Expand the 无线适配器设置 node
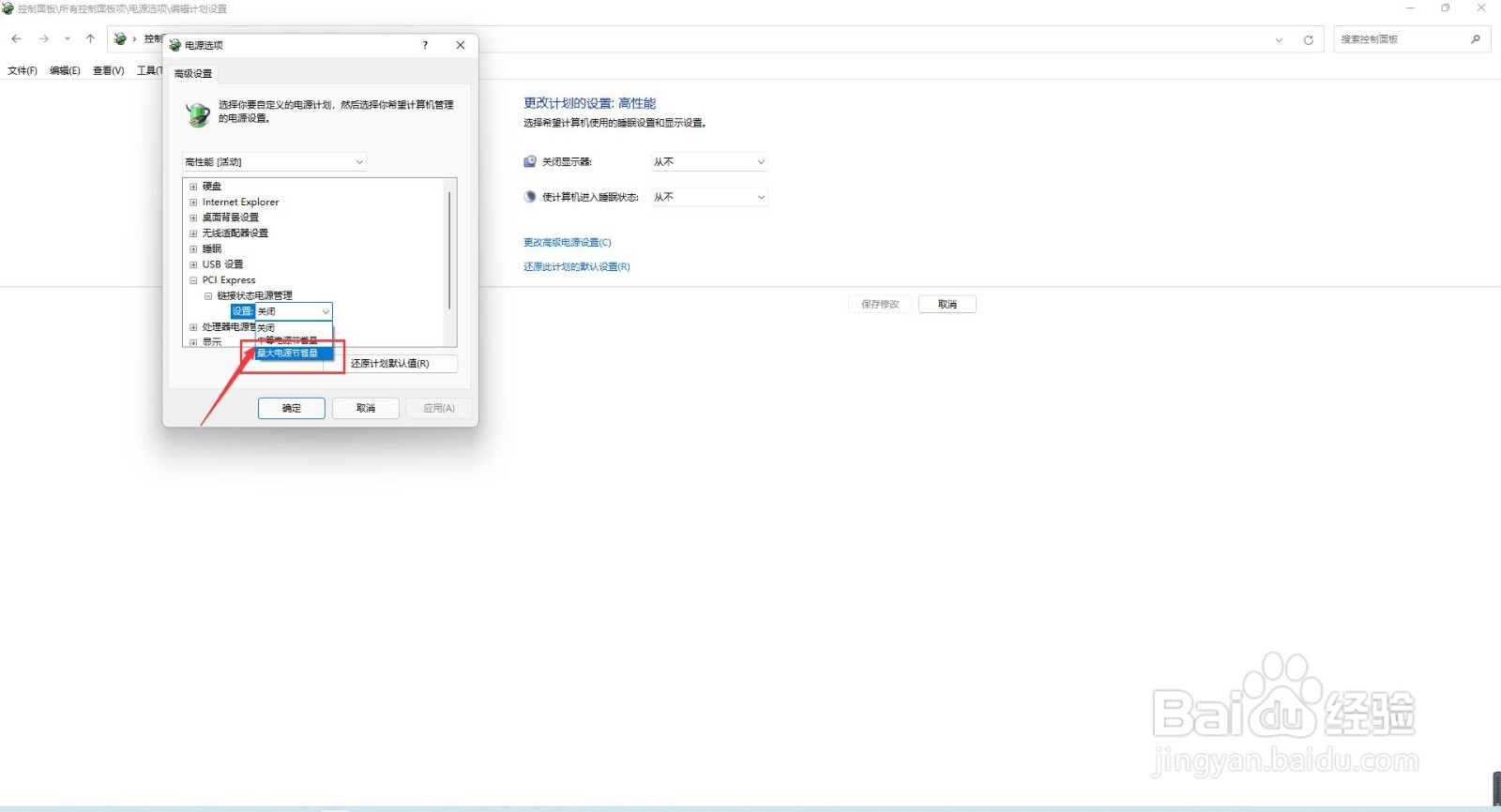This screenshot has height=812, width=1501. pyautogui.click(x=193, y=233)
